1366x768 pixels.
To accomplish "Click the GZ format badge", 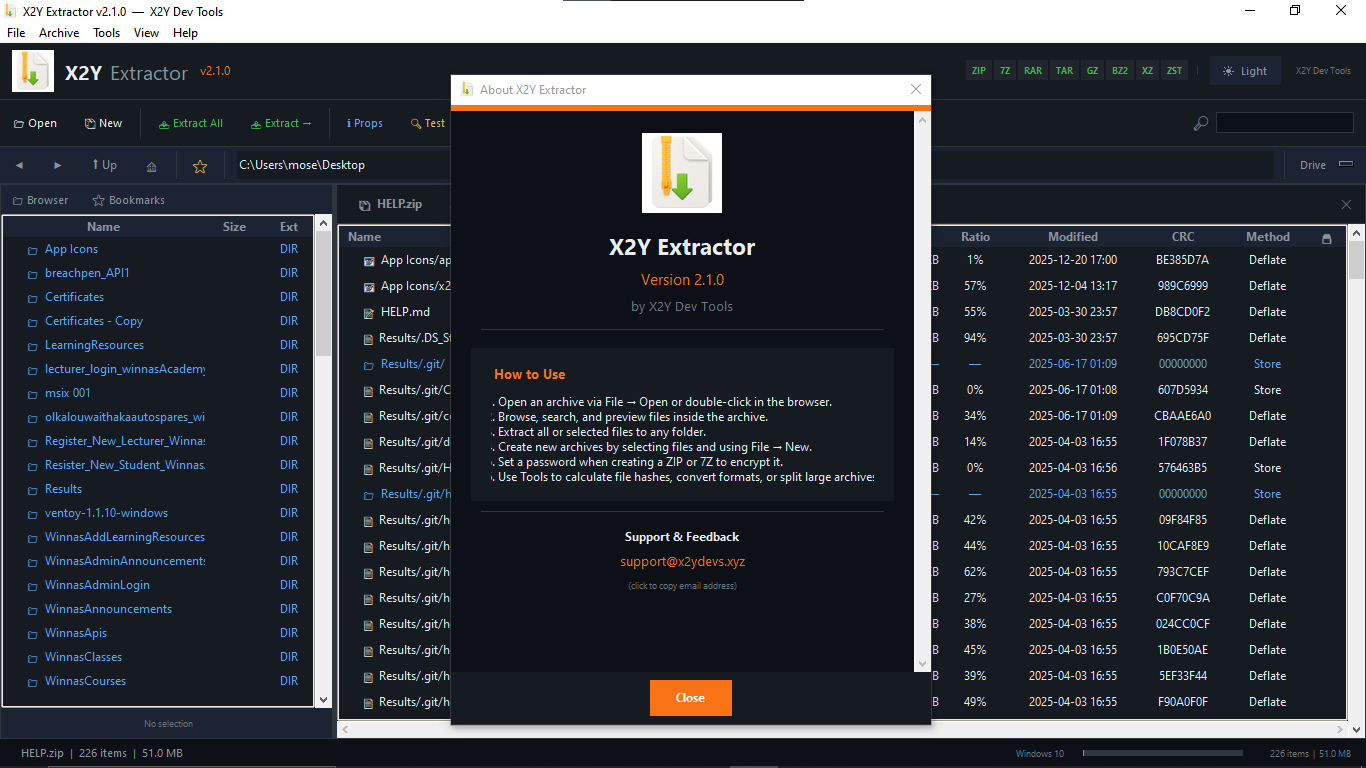I will 1093,71.
